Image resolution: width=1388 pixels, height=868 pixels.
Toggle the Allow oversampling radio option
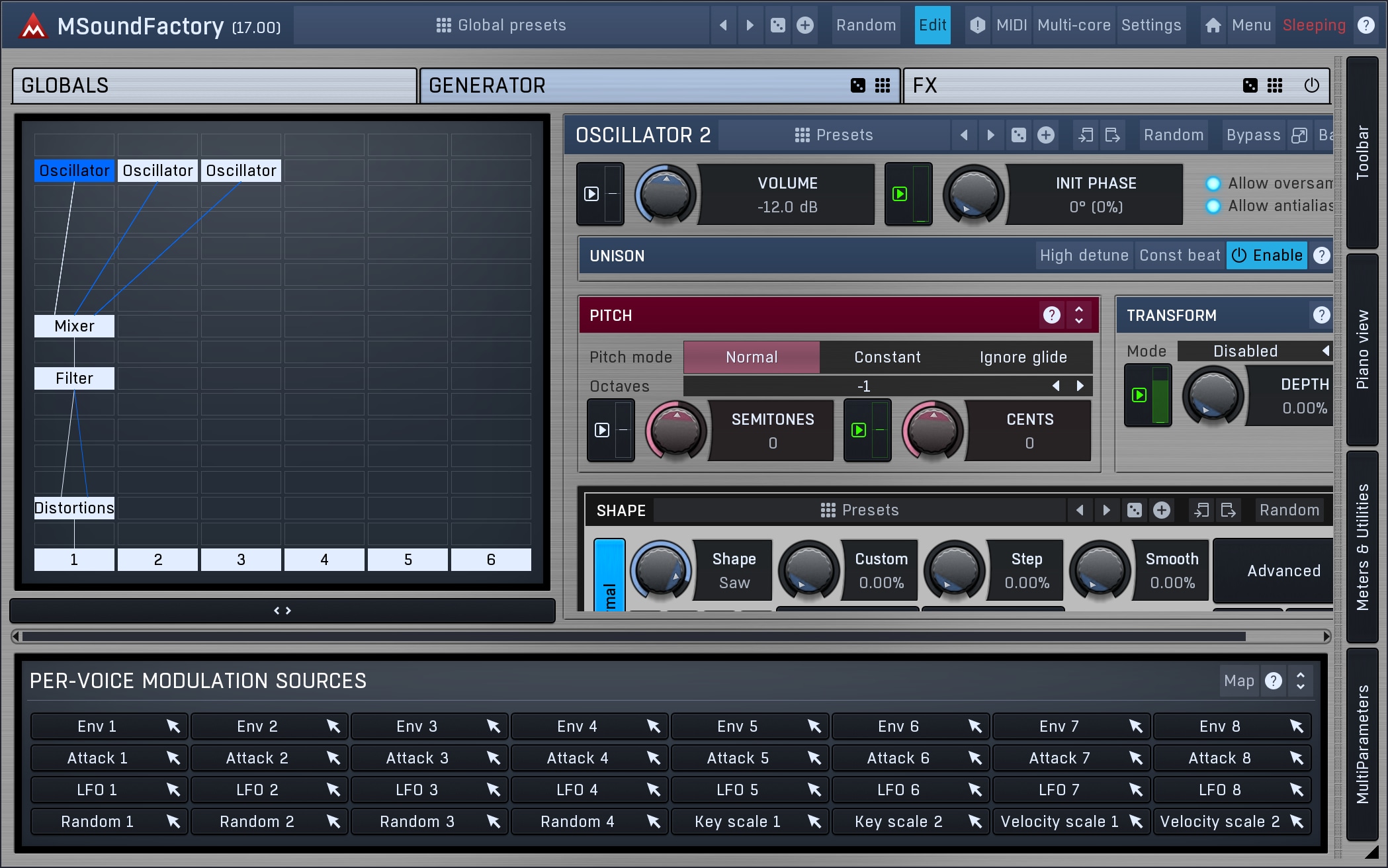[1213, 184]
